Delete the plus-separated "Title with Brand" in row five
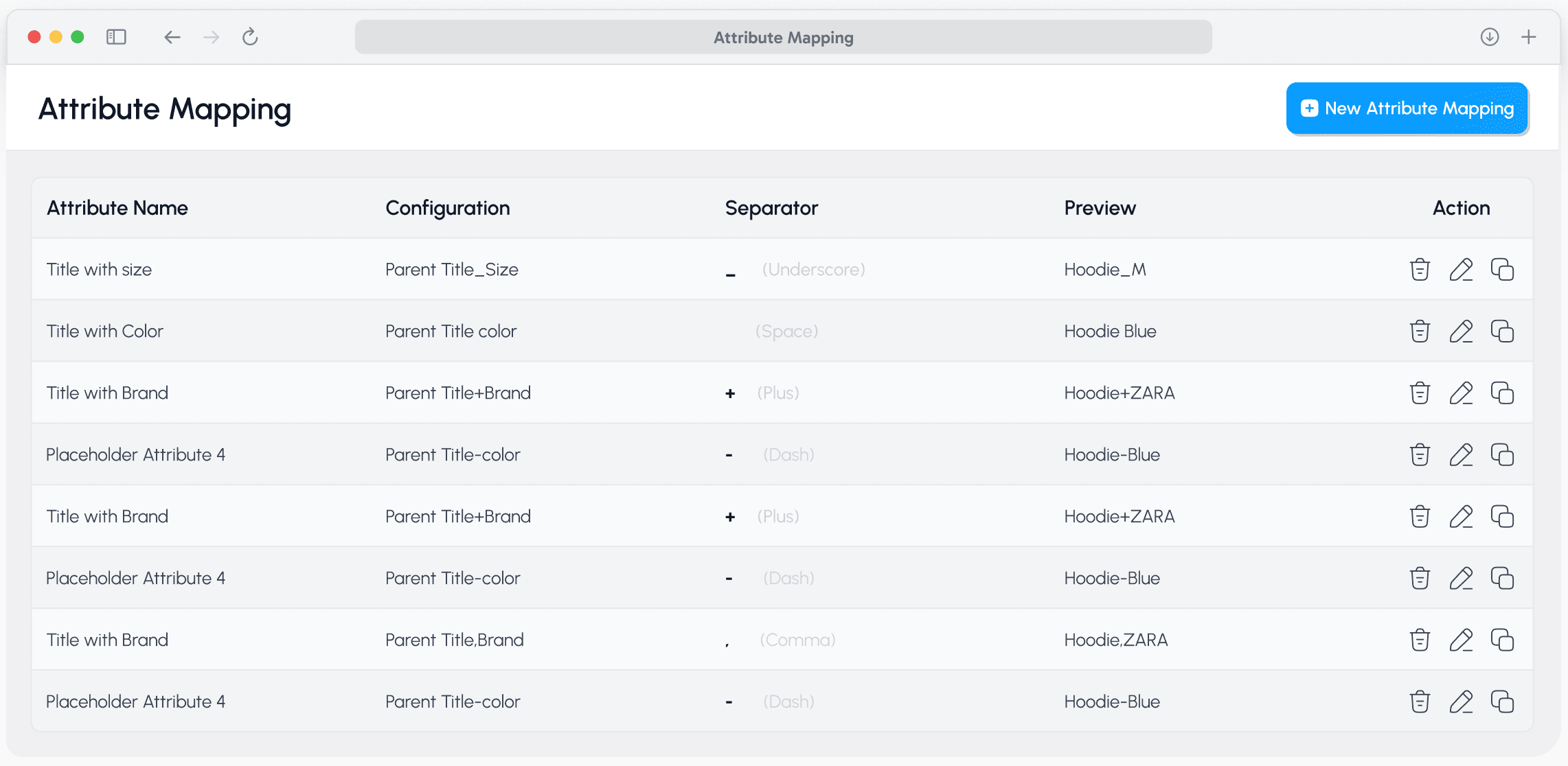Viewport: 1568px width, 766px height. click(1420, 516)
